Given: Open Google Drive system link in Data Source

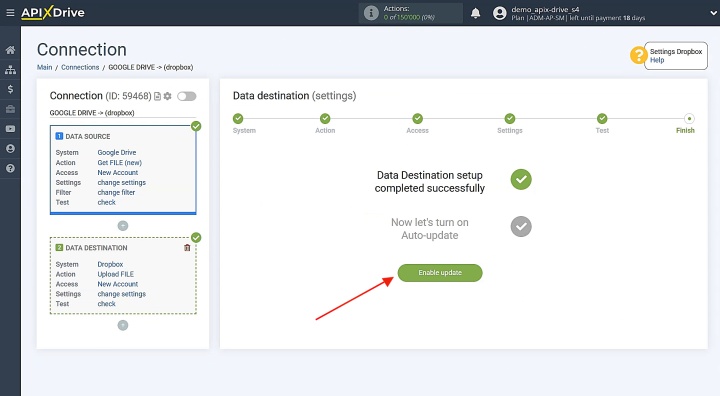Looking at the screenshot, I should coord(117,152).
